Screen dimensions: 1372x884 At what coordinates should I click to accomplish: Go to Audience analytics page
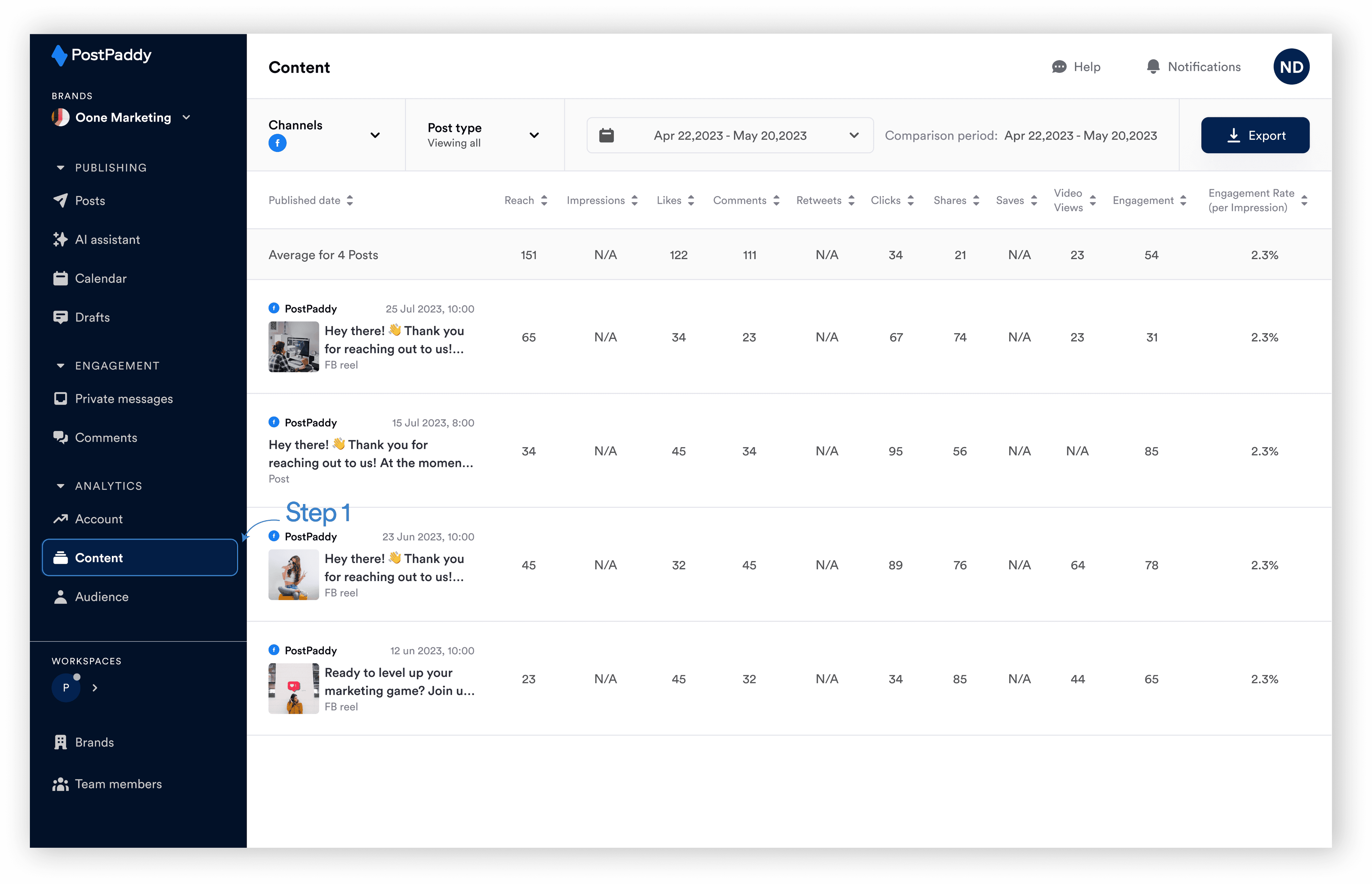[x=102, y=597]
